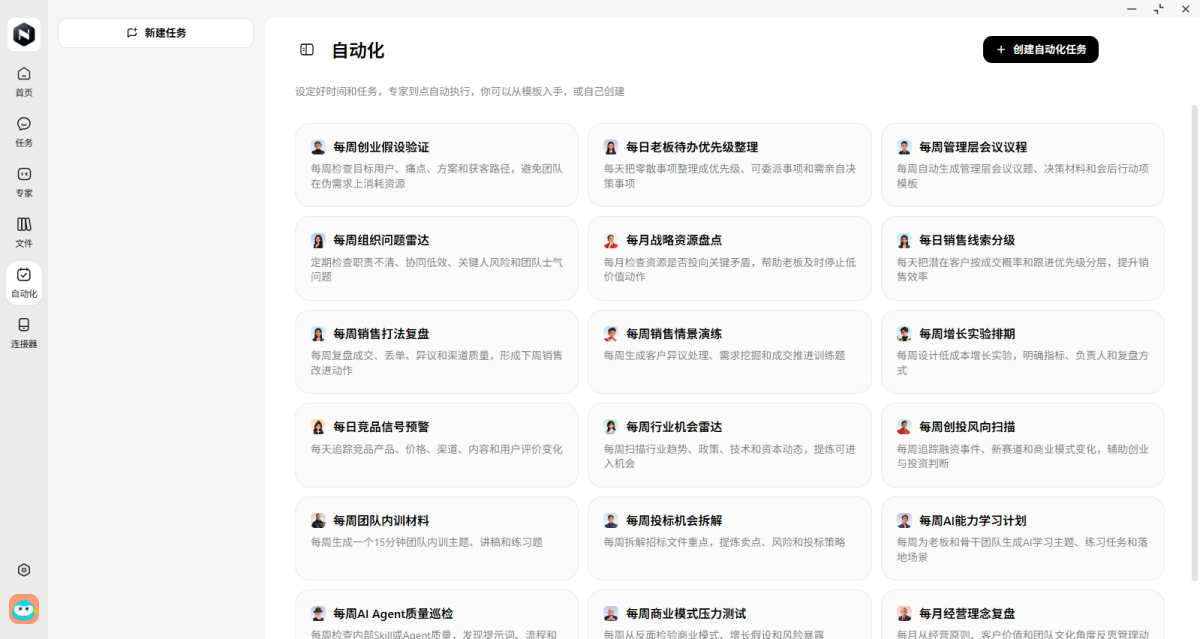
Task: Choose the 每周销售打法复盘 template title
Action: [x=381, y=334]
